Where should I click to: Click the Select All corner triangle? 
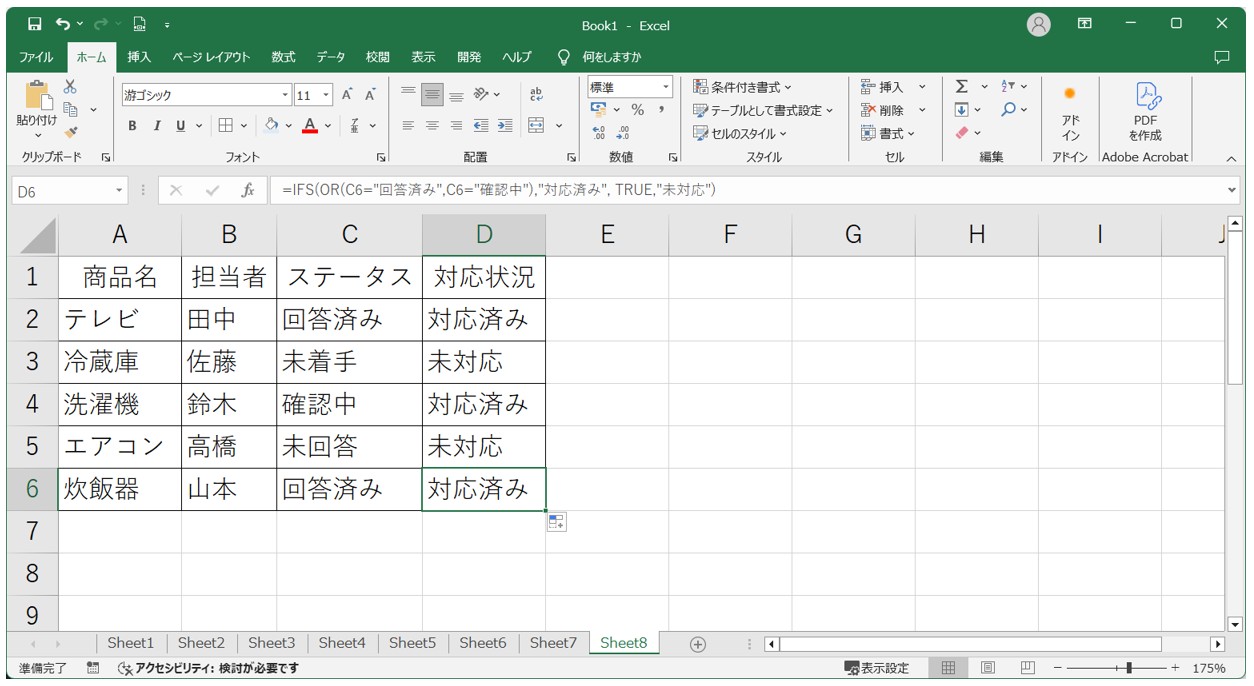38,236
